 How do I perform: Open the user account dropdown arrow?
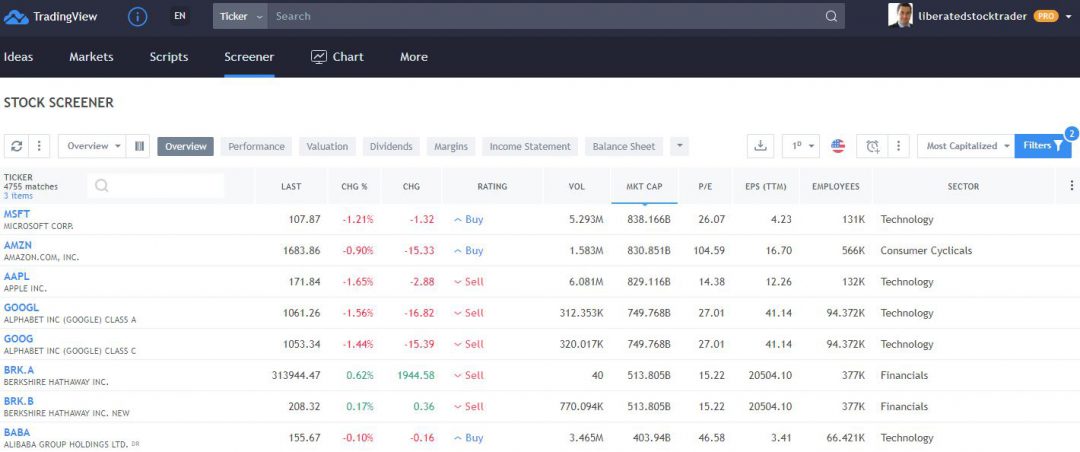click(x=1068, y=17)
